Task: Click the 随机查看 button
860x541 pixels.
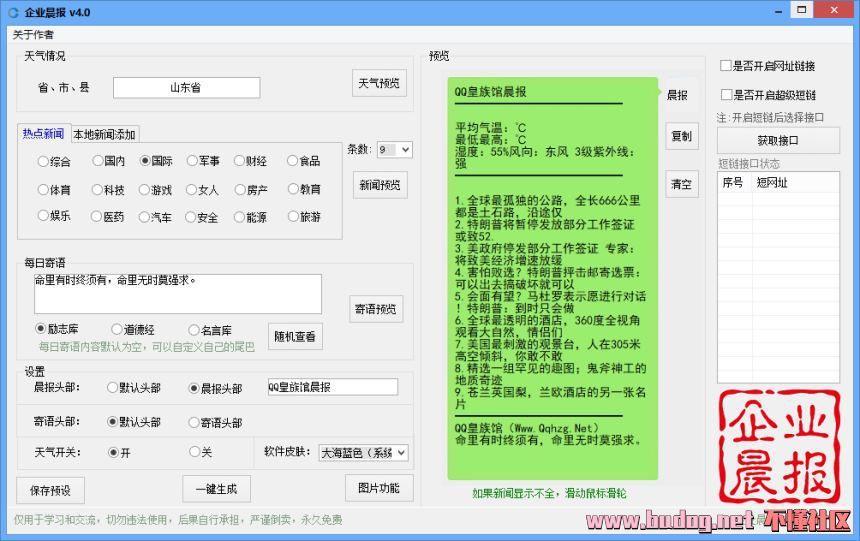Action: click(295, 336)
